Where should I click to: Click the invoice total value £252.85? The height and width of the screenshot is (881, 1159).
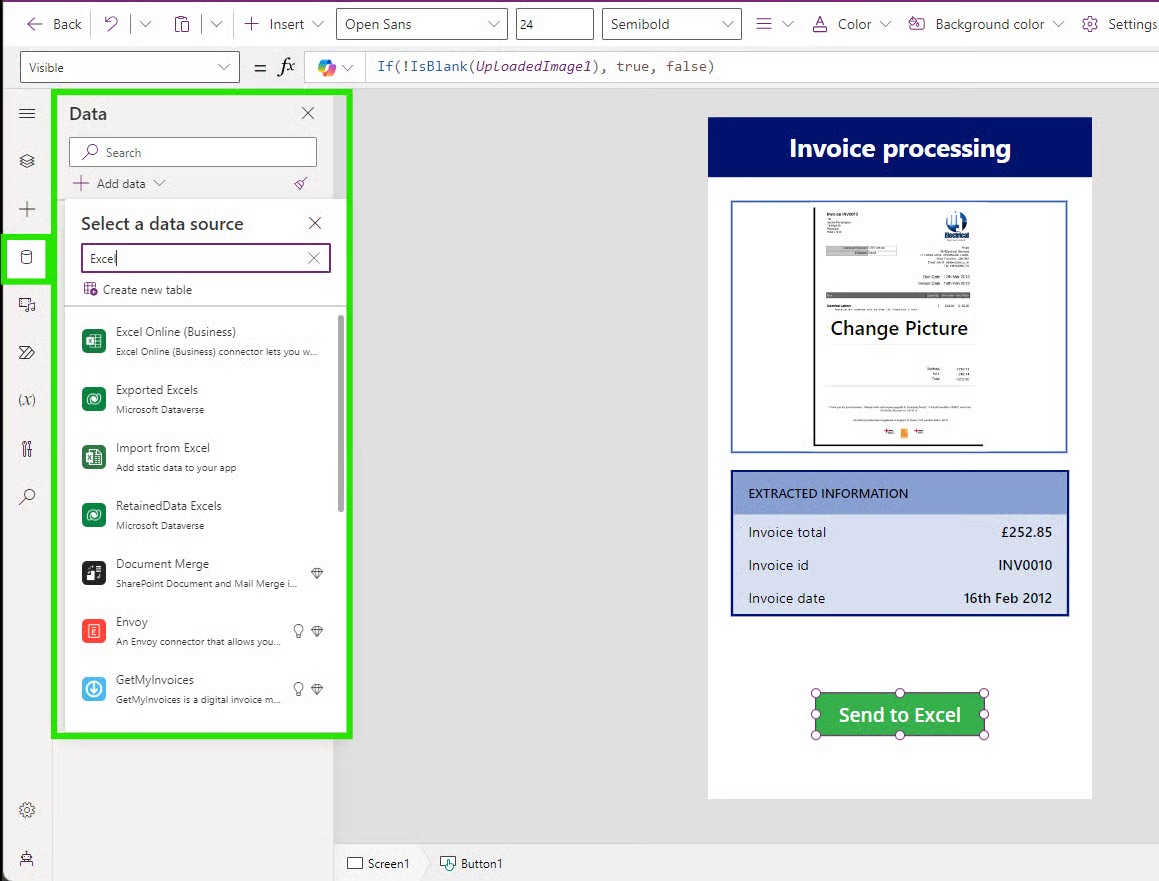1026,532
